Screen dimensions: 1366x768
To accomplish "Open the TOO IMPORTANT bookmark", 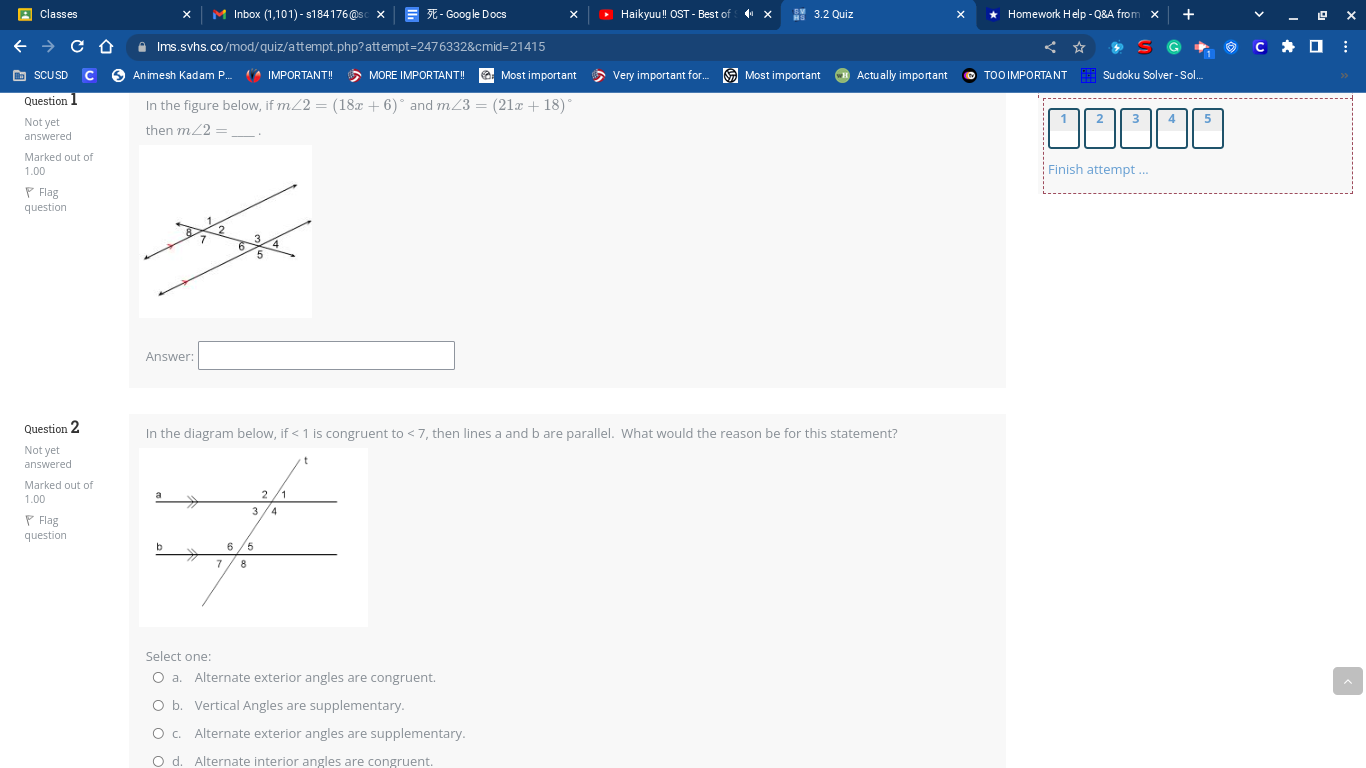I will 1015,75.
